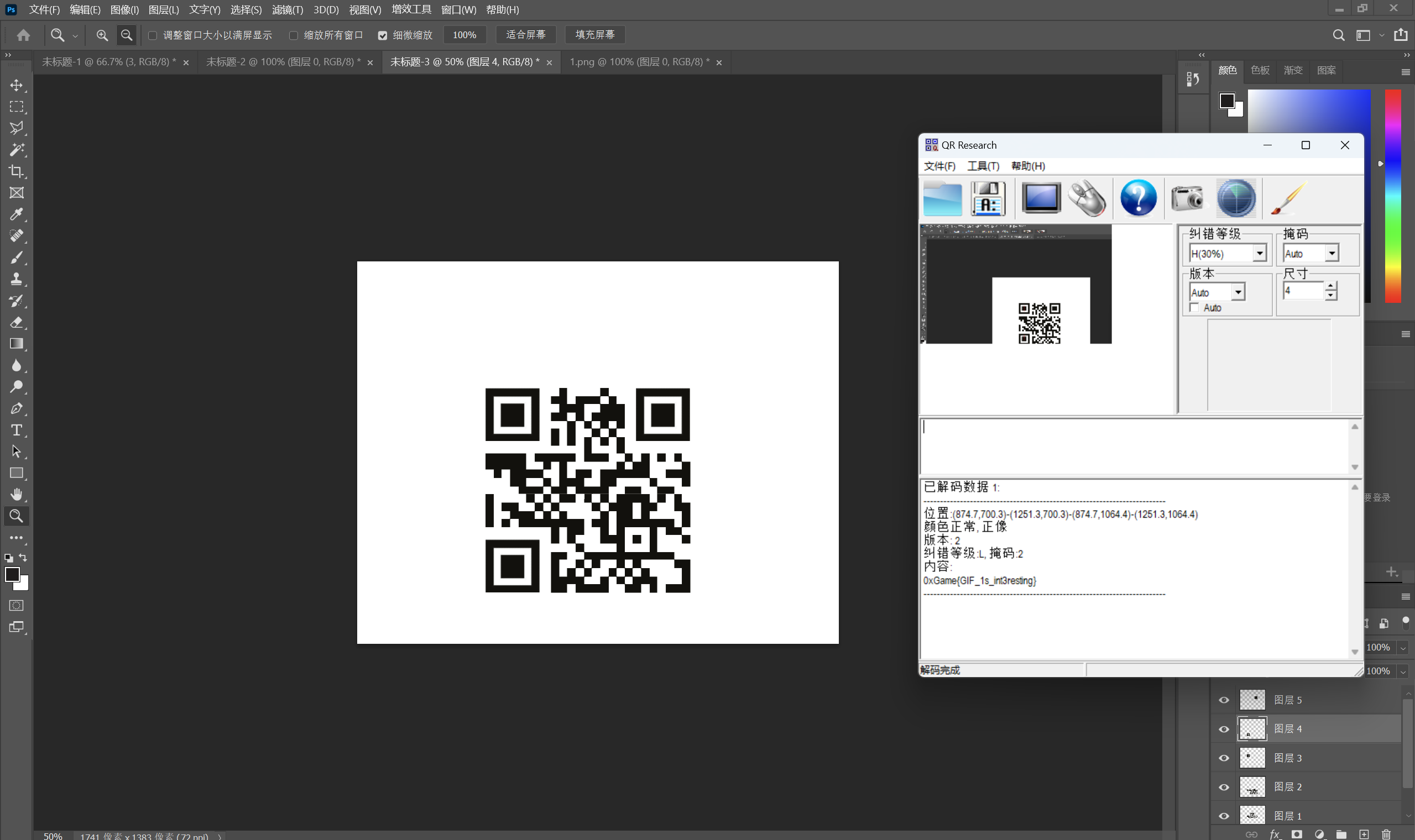Screen dimensions: 1415x840
Task: Click the 100% zoom button
Action: click(x=464, y=35)
